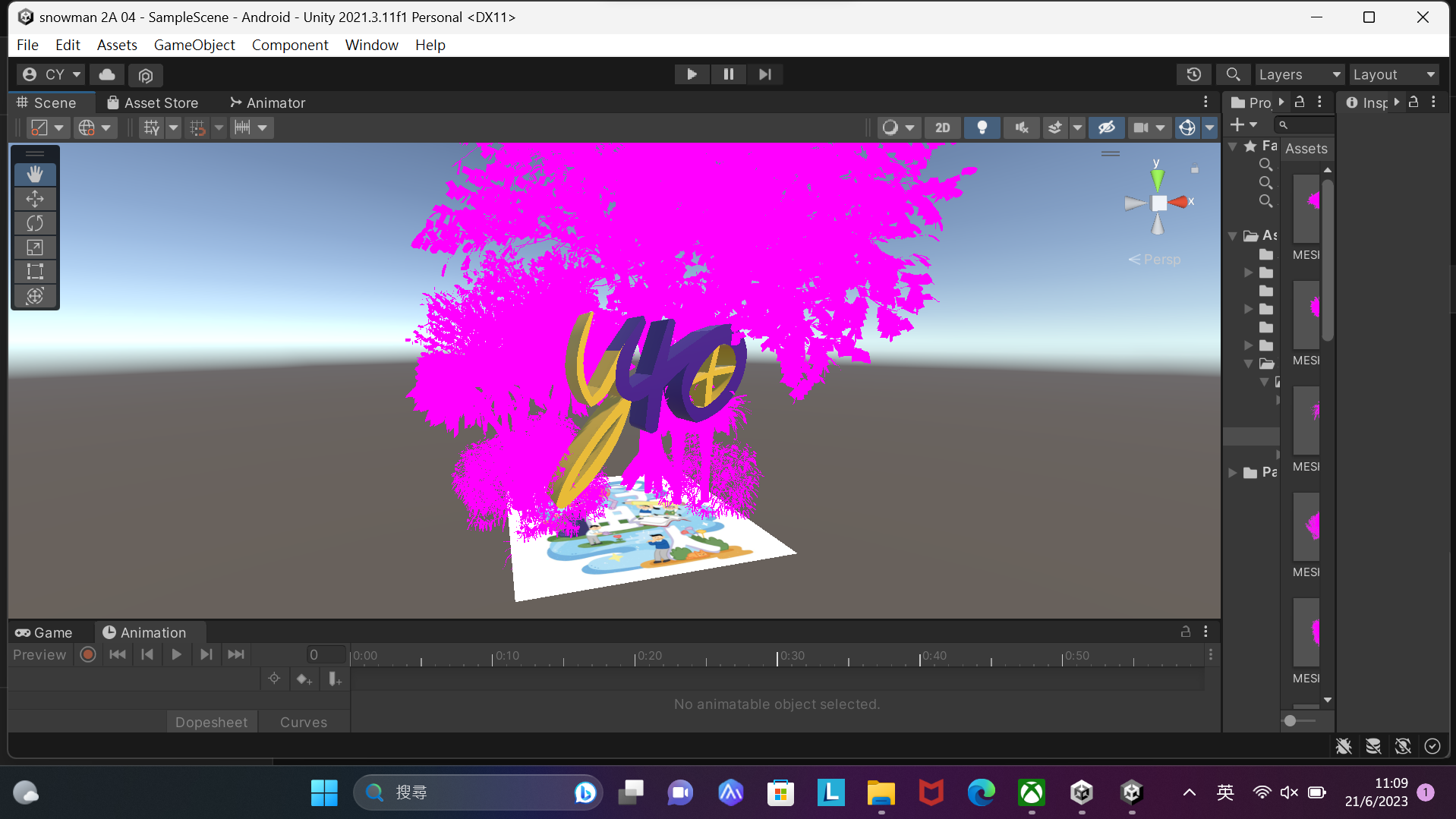Select the Move tool
1456x819 pixels.
[35, 199]
